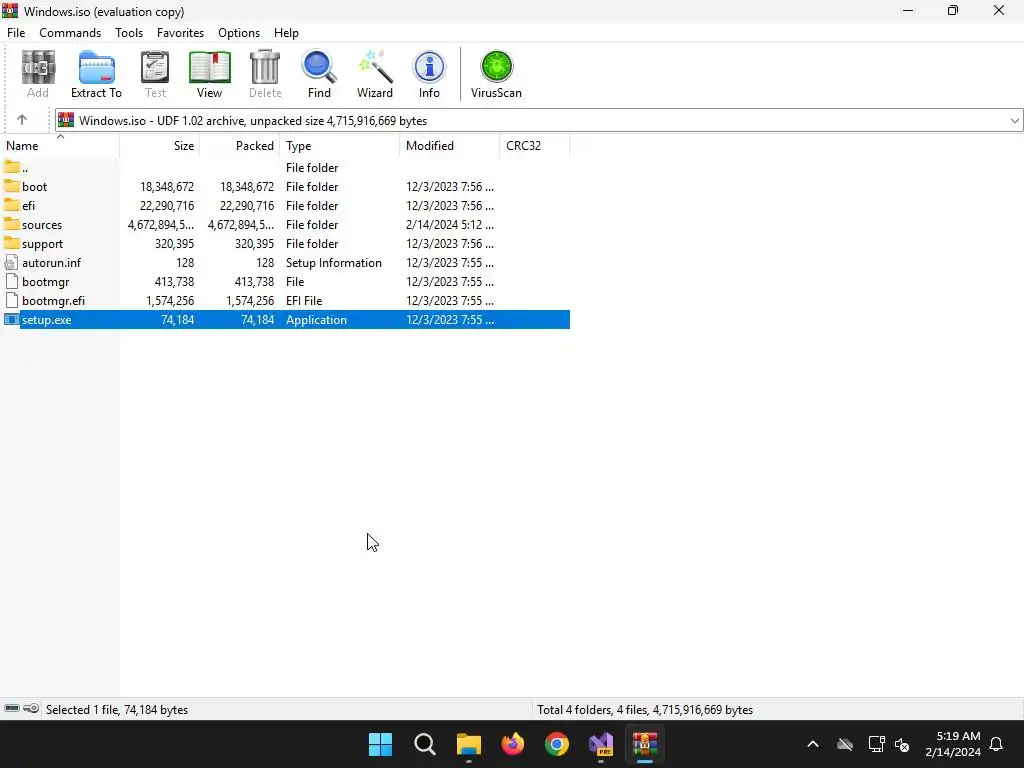The image size is (1024, 768).
Task: Select the 'efi' folder name
Action: point(29,206)
